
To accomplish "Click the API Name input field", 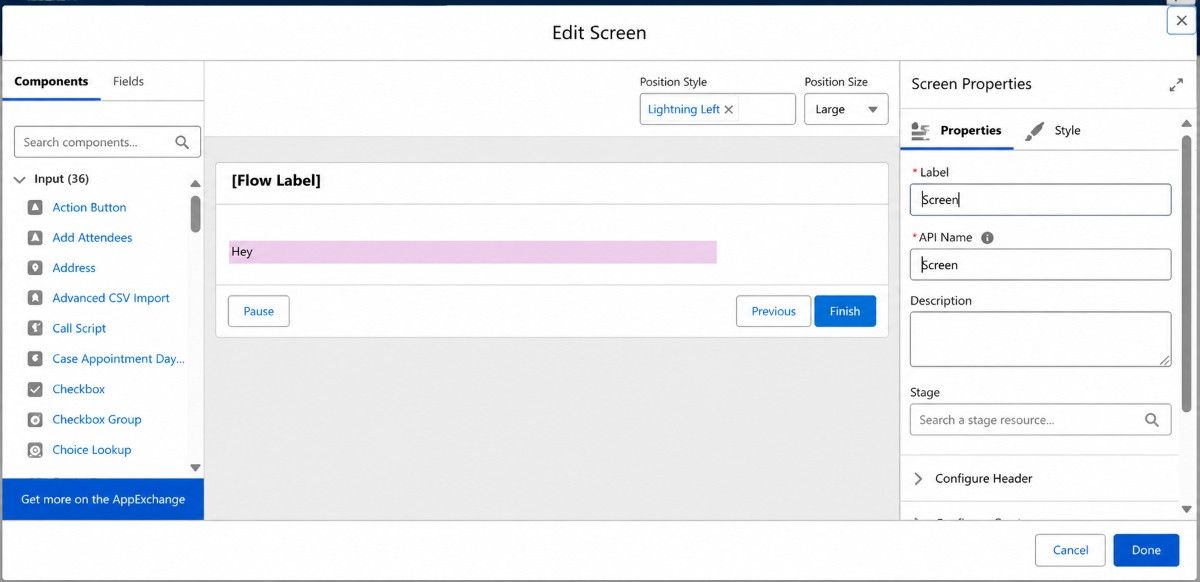I will (1040, 264).
